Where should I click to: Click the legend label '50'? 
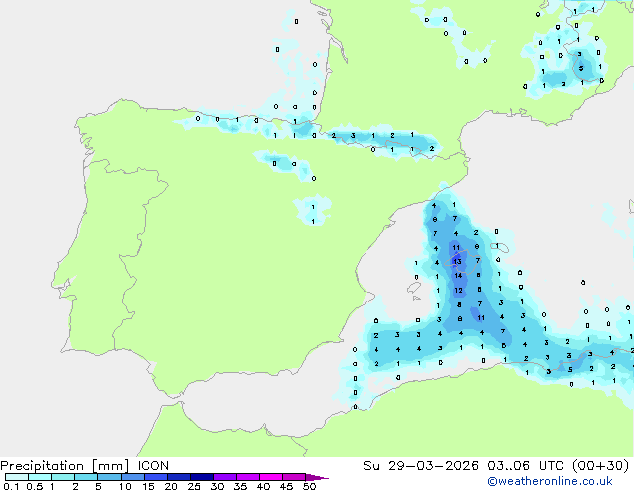coord(309,486)
